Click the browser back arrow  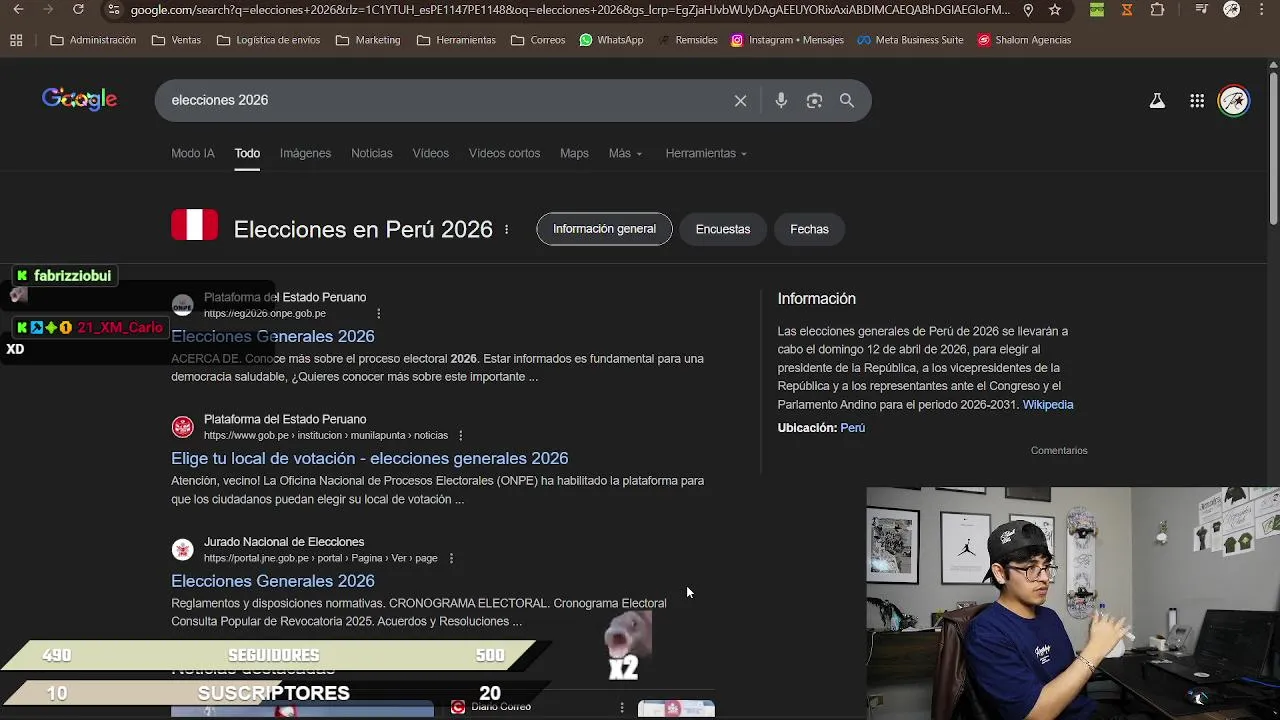(18, 10)
